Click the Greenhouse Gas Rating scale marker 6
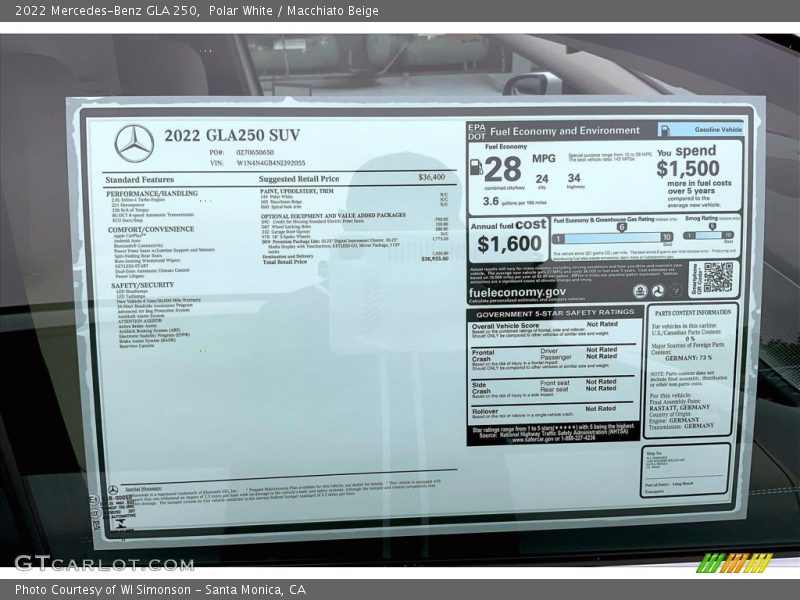The image size is (800, 600). pyautogui.click(x=621, y=228)
